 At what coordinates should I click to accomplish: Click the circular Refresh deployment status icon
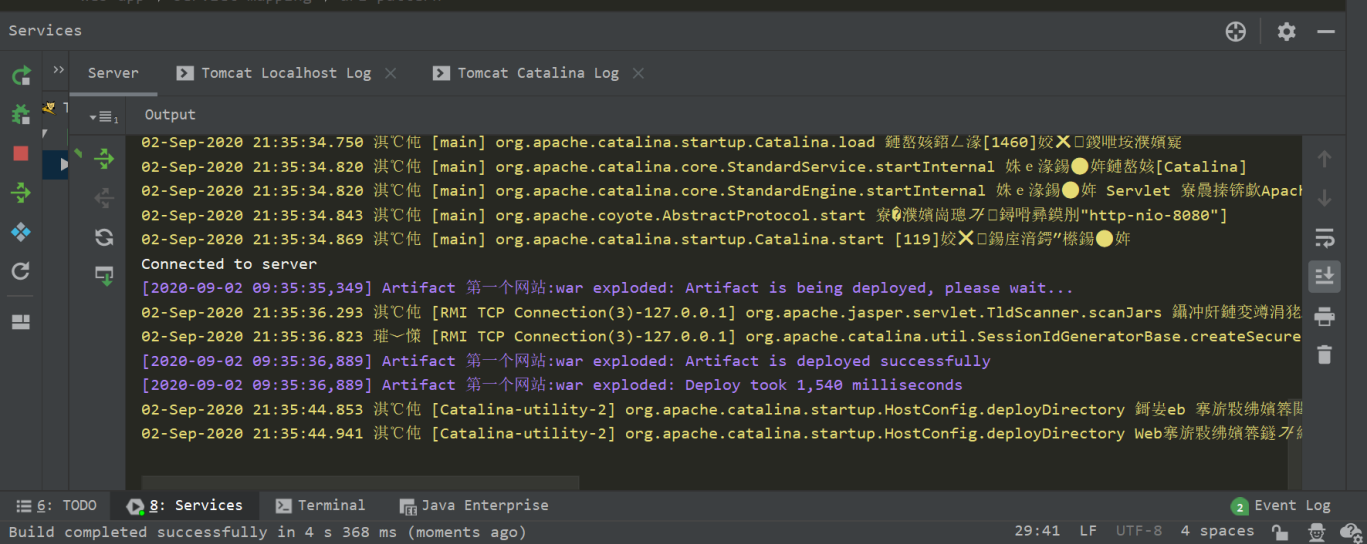pyautogui.click(x=104, y=237)
